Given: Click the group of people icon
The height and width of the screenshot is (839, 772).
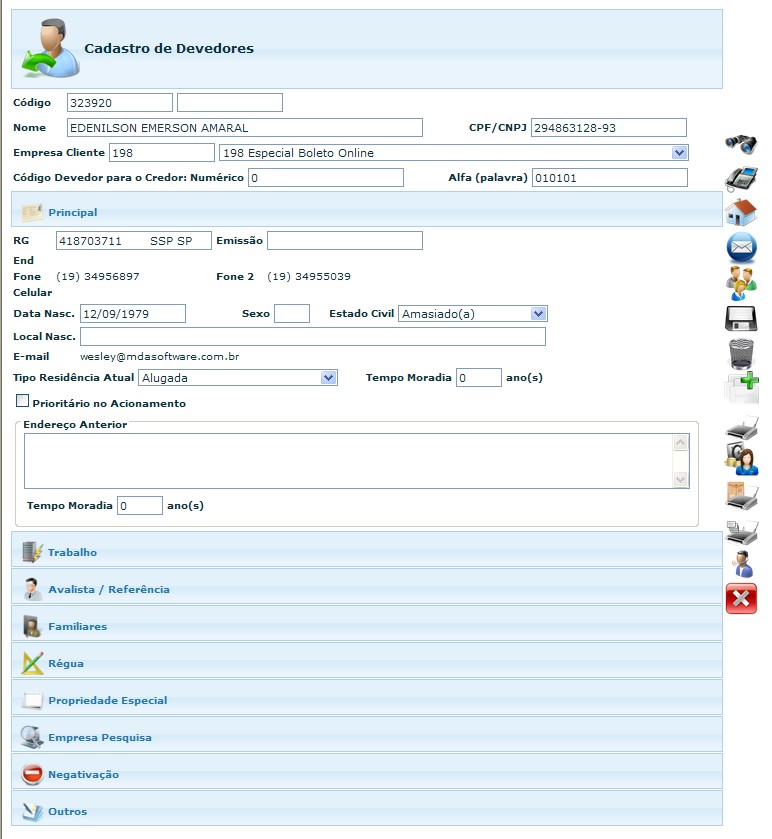Looking at the screenshot, I should pyautogui.click(x=741, y=283).
